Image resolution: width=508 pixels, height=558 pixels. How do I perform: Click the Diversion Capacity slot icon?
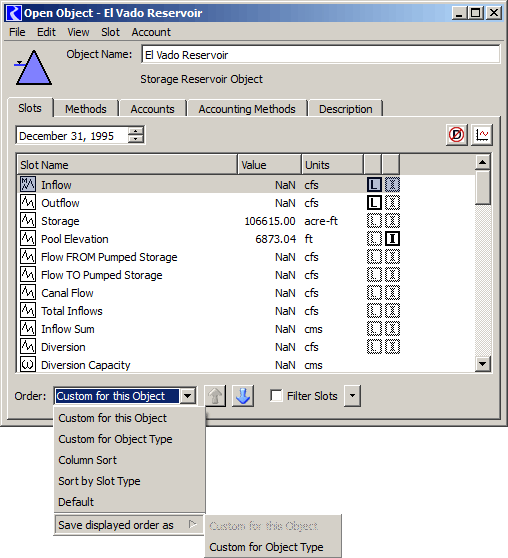tap(28, 365)
